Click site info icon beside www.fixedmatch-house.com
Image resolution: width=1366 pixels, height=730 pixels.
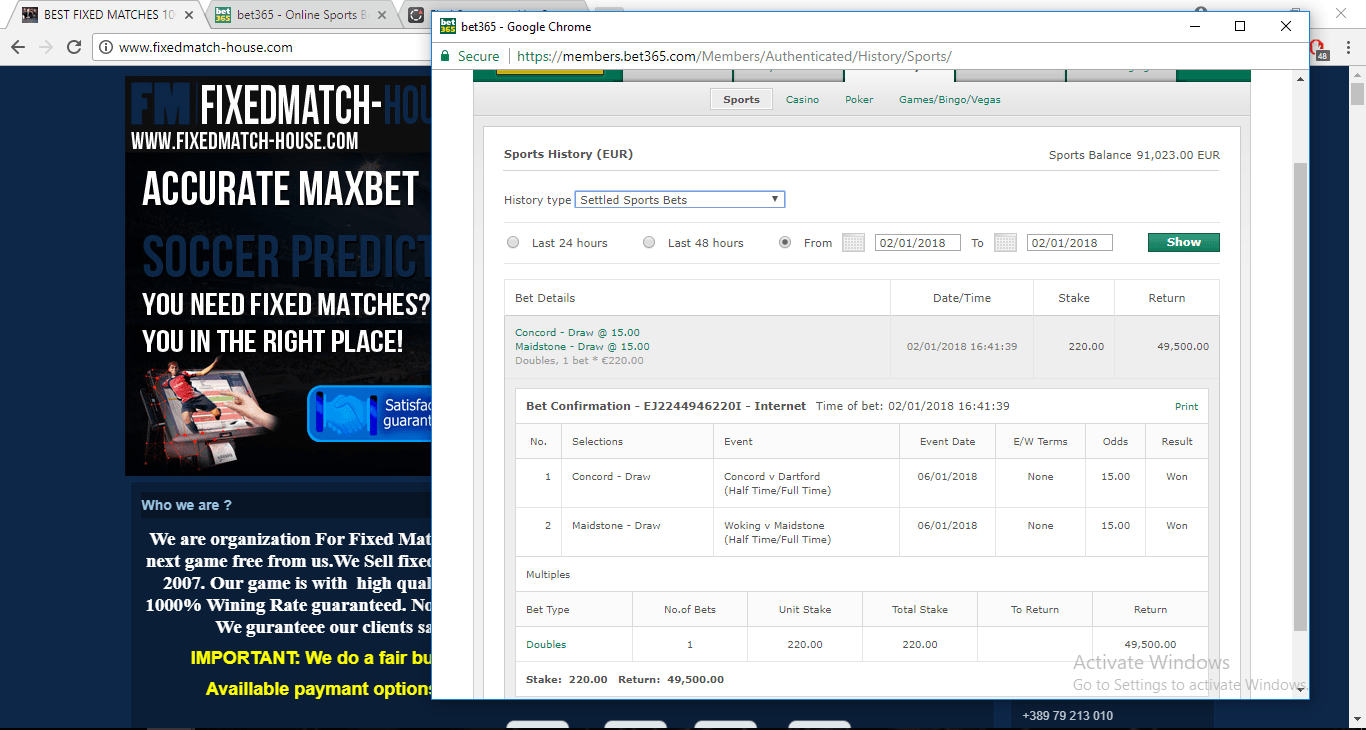(105, 47)
